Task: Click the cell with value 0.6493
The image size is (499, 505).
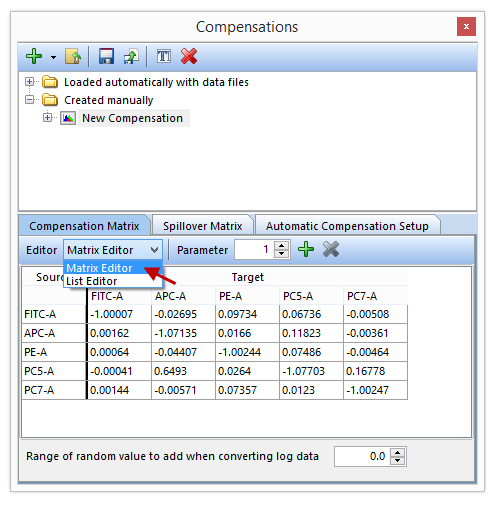Action: pos(183,371)
